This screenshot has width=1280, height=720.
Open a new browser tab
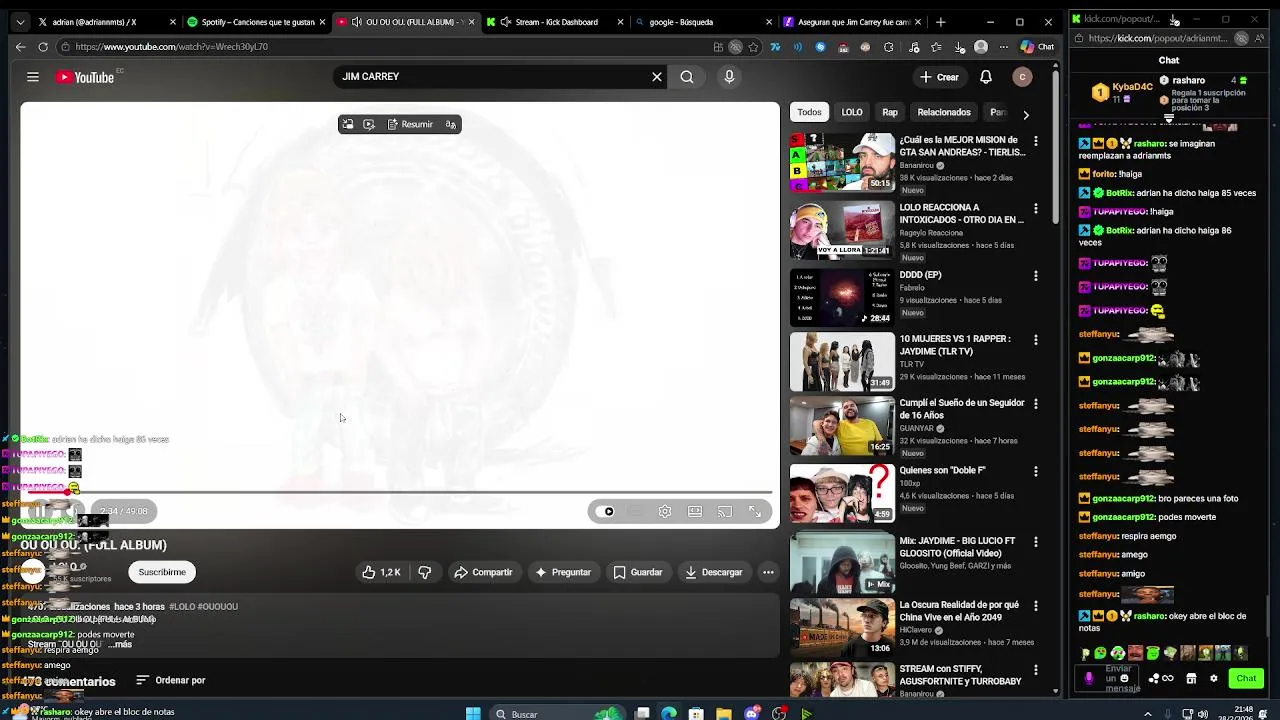coord(940,21)
